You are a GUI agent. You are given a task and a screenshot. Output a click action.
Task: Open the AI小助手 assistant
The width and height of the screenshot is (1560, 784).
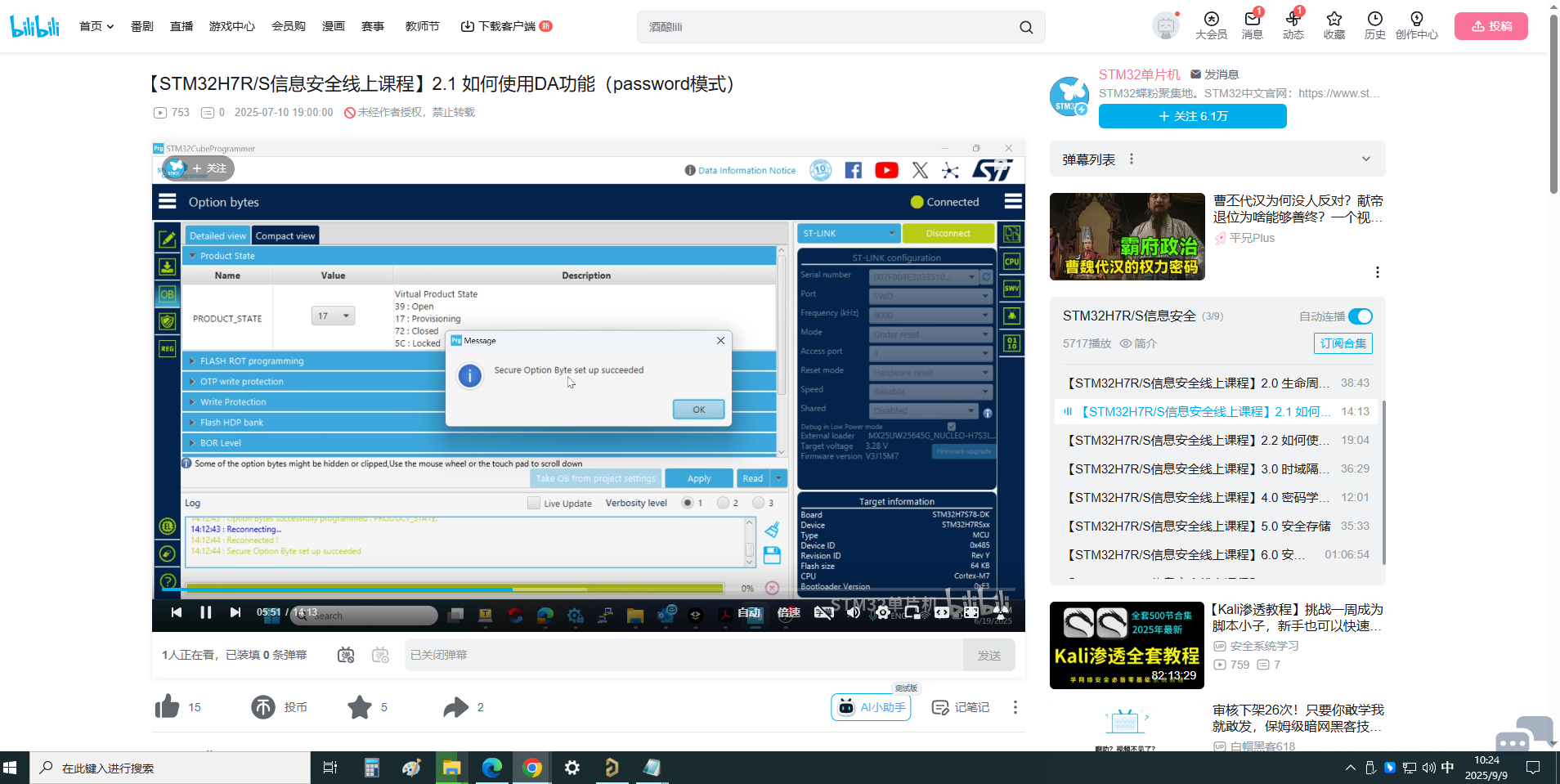point(871,707)
